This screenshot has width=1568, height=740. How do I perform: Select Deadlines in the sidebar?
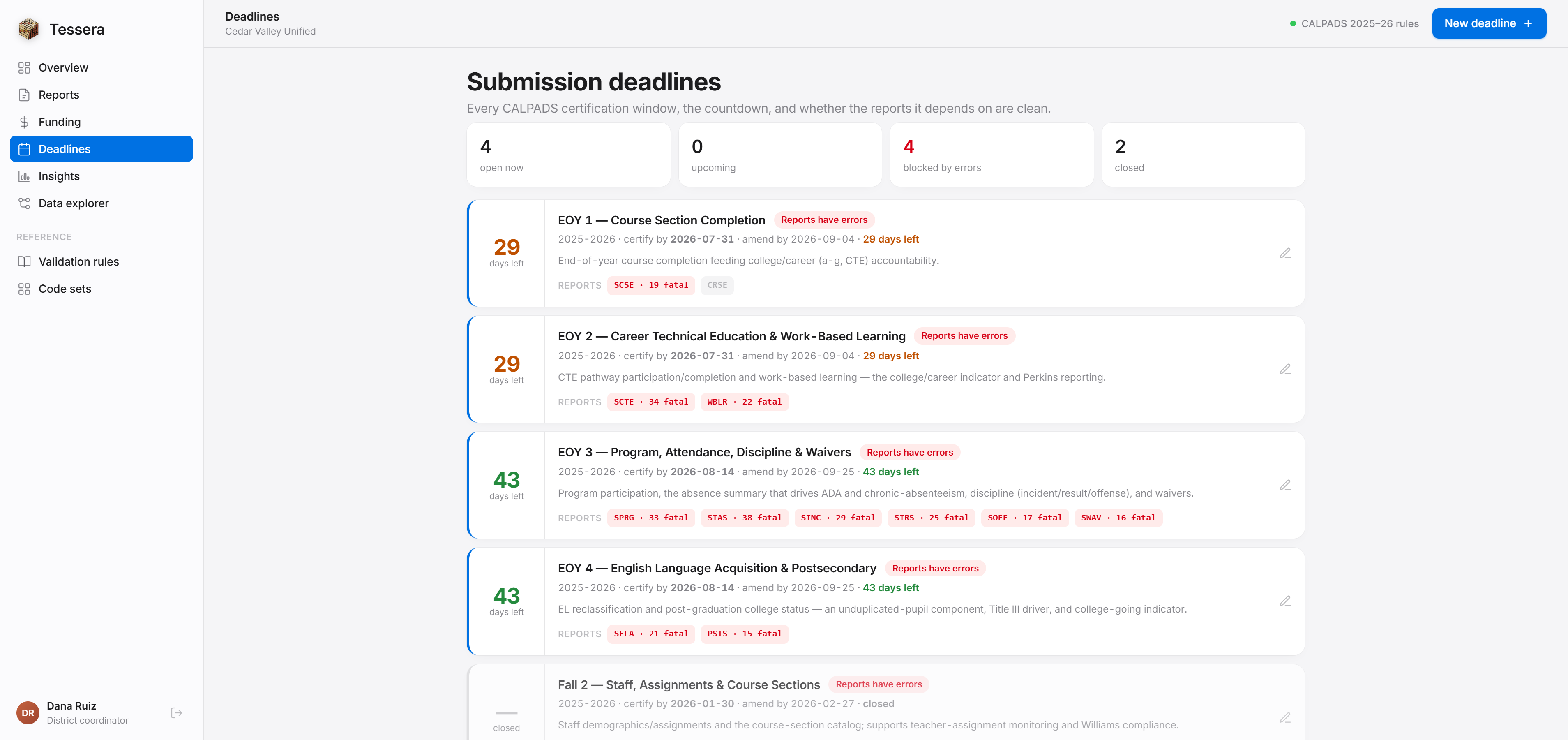coord(101,149)
